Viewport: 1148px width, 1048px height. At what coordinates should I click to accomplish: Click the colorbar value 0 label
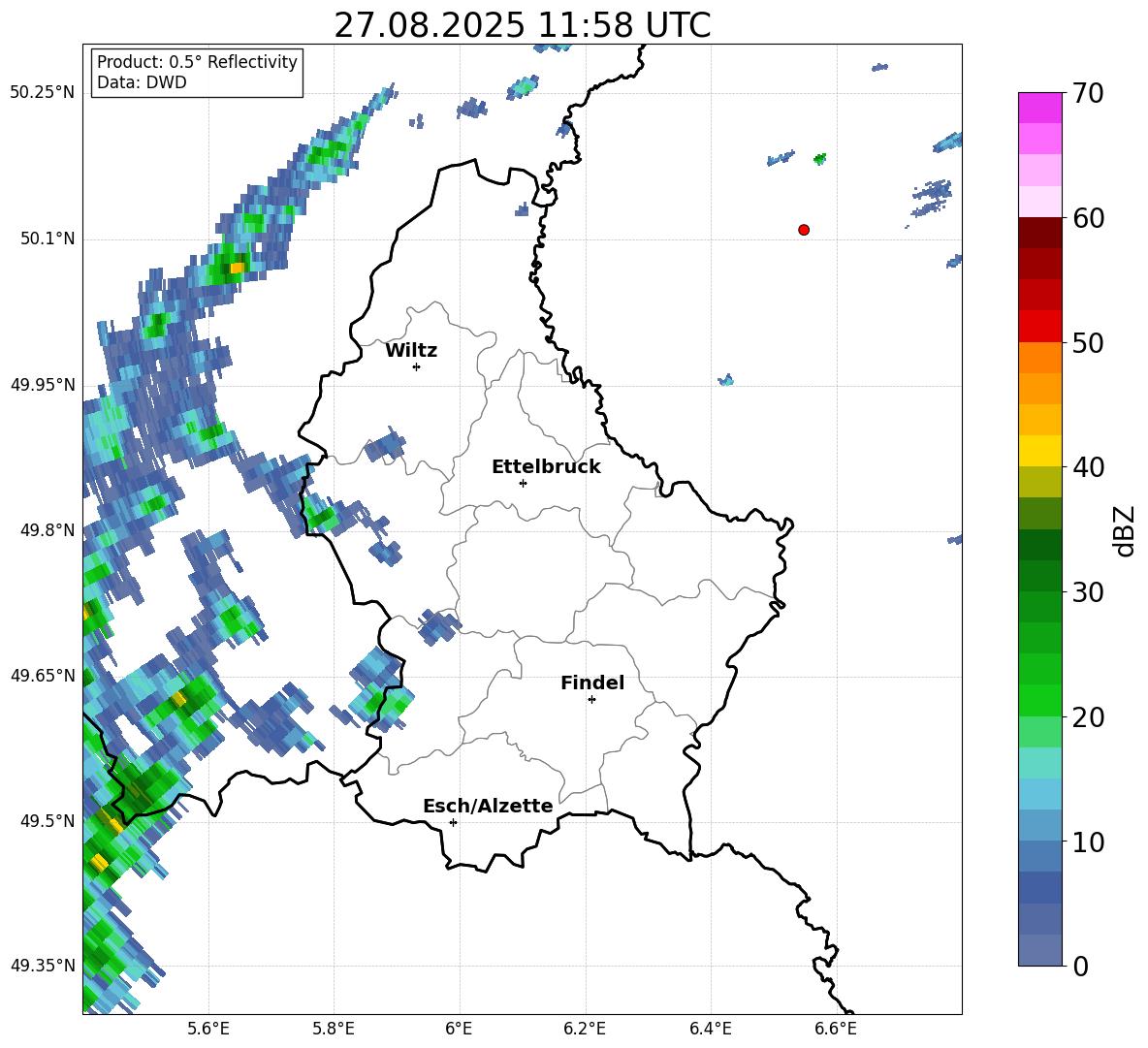click(1080, 966)
